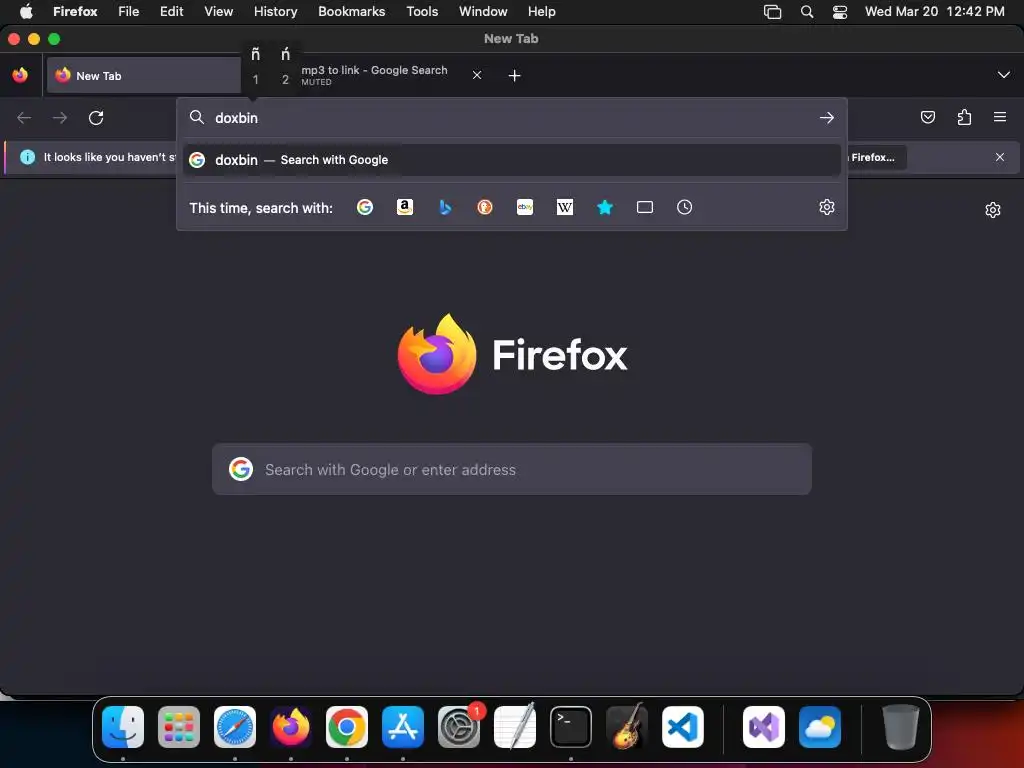Viewport: 1024px width, 768px height.
Task: Expand the list all tabs chevron
Action: pos(1004,75)
